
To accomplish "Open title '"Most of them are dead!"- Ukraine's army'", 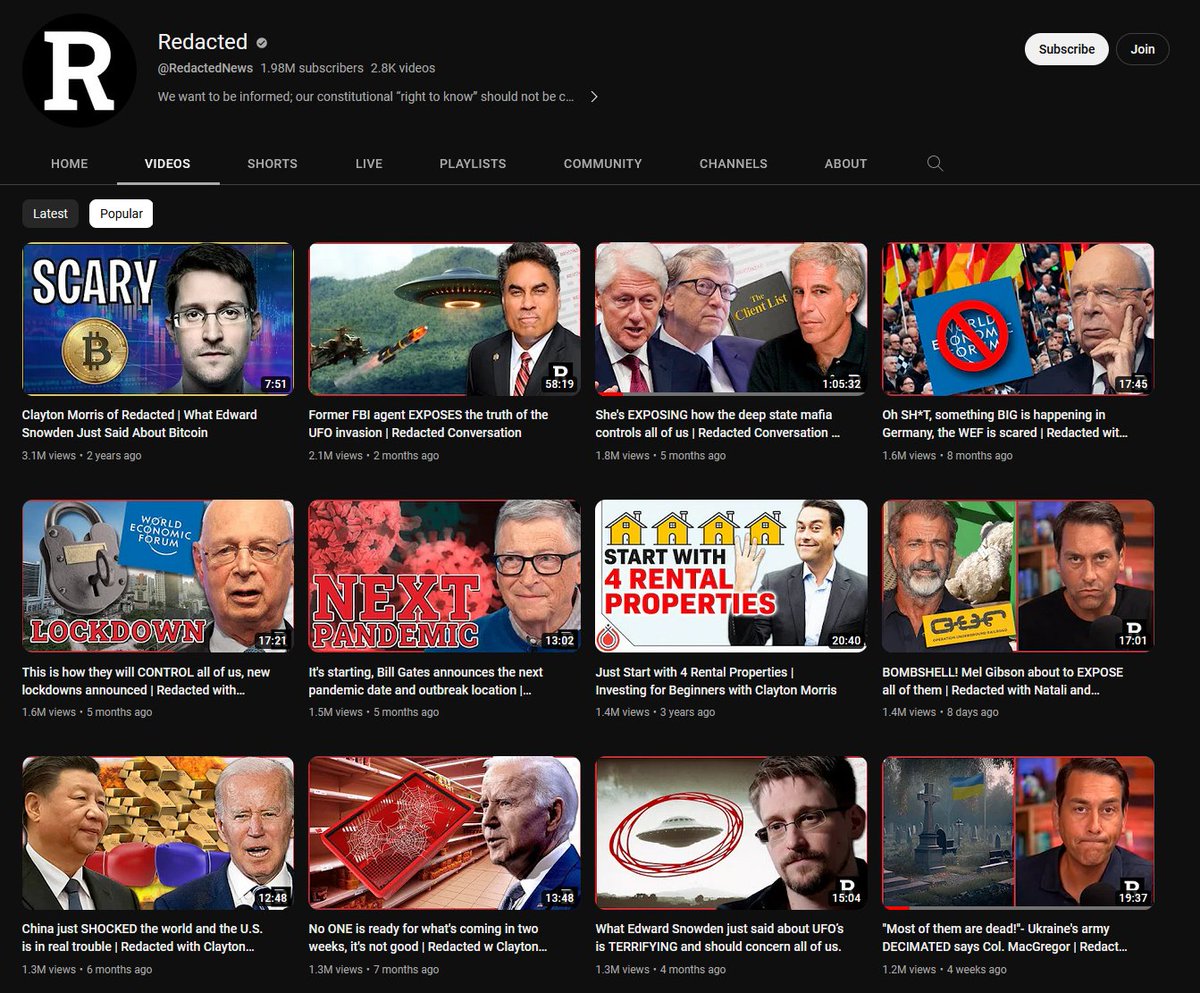I will coord(1003,938).
